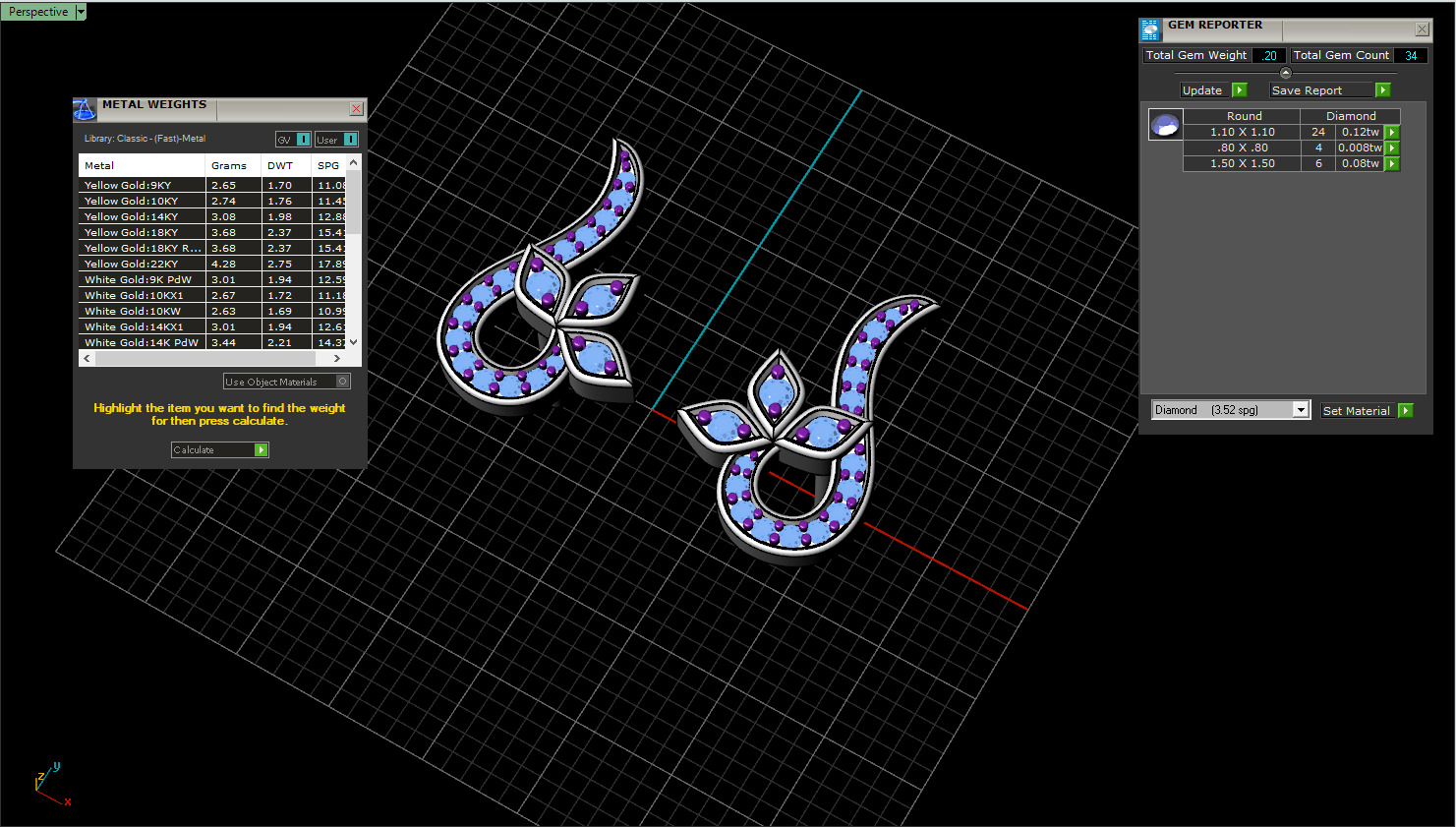Click the Total Gem Count value field

click(x=1411, y=55)
